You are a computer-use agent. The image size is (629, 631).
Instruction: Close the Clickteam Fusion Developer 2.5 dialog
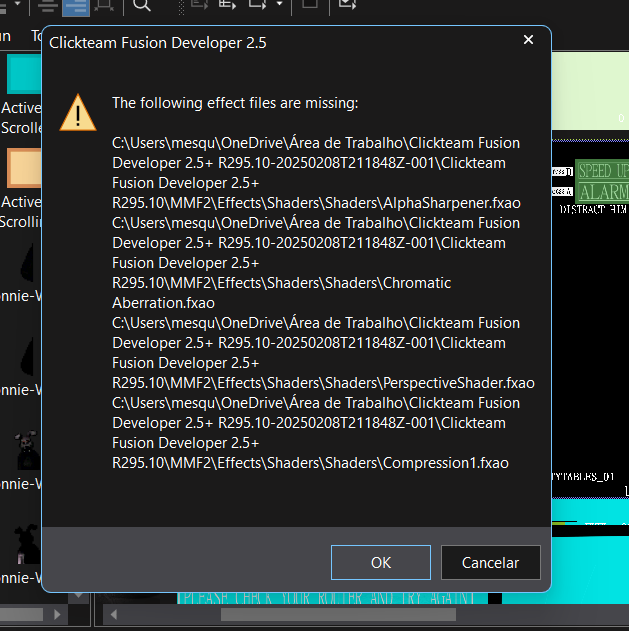[528, 40]
